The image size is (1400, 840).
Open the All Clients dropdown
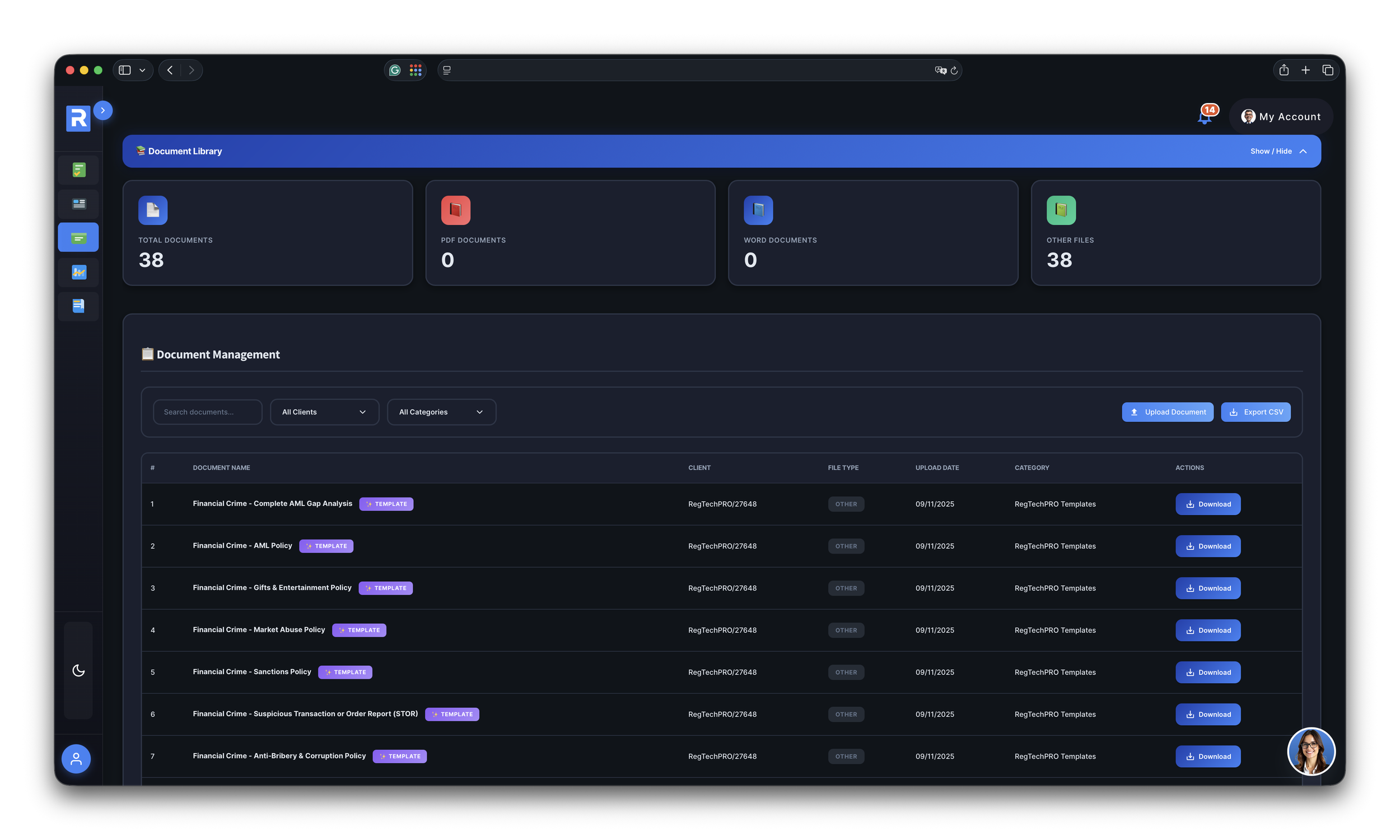click(324, 412)
